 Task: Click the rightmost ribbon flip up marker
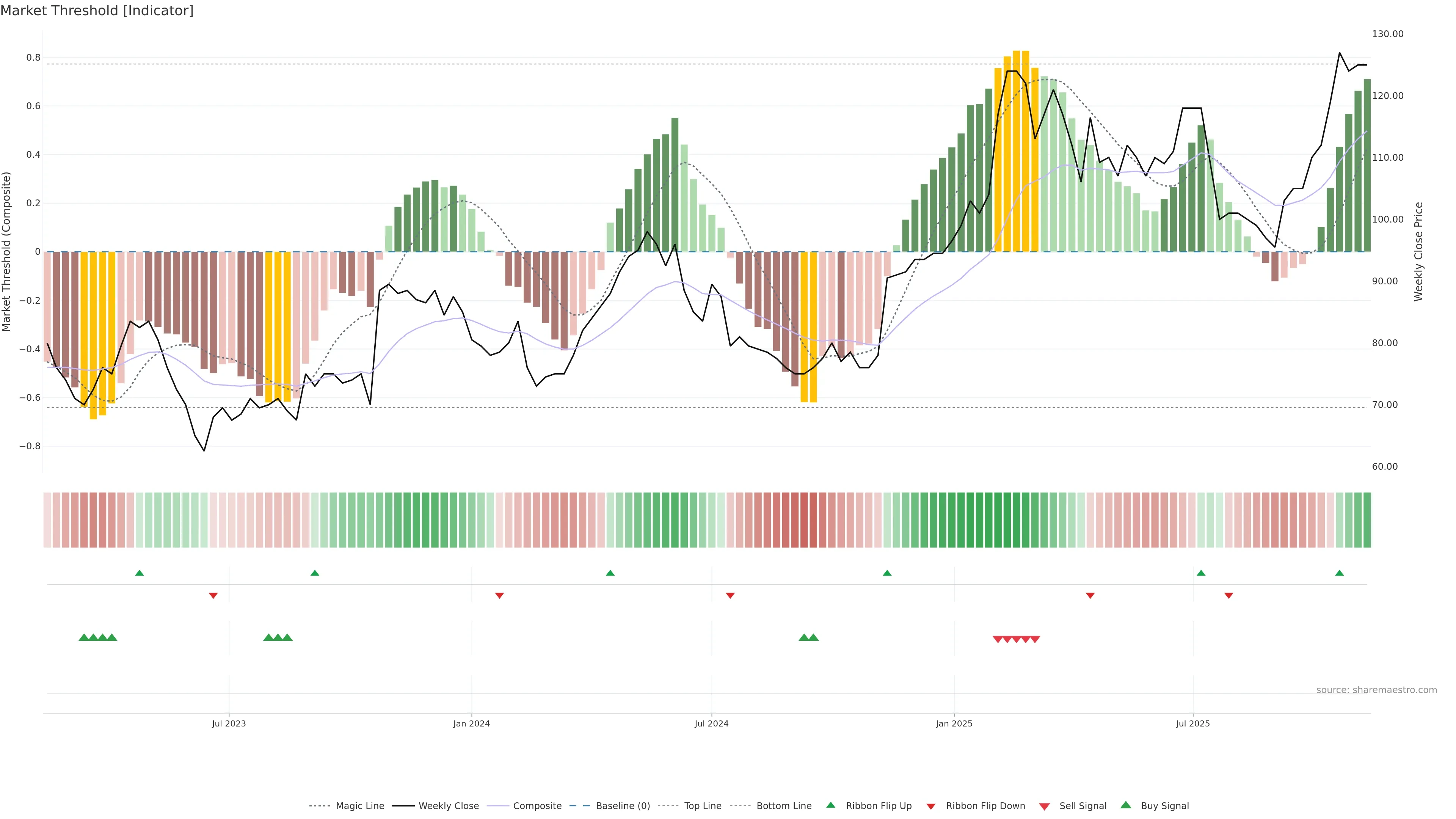coord(1339,573)
